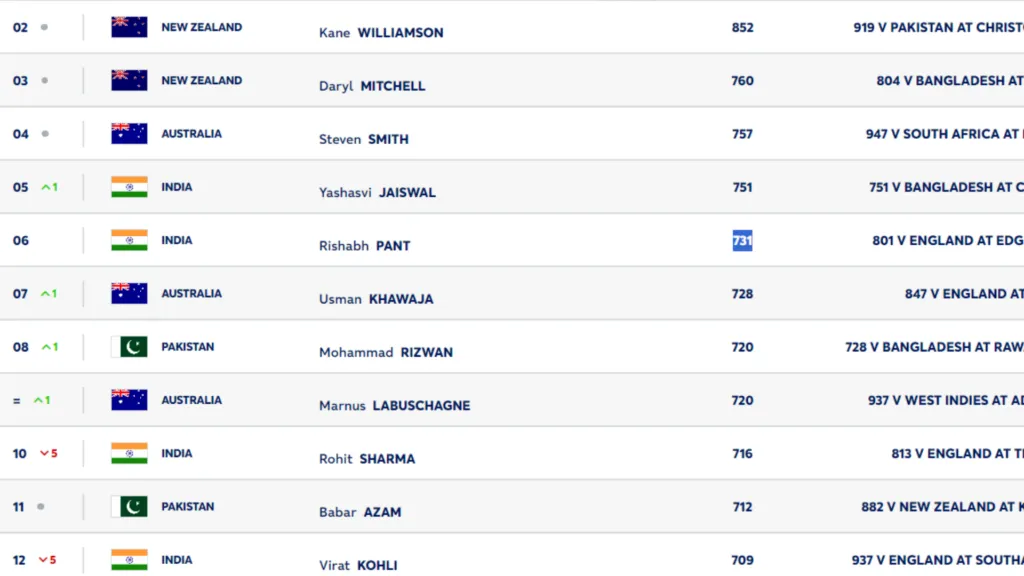Click Pakistan flag beside Babar Azam
The height and width of the screenshot is (576, 1024).
point(129,506)
